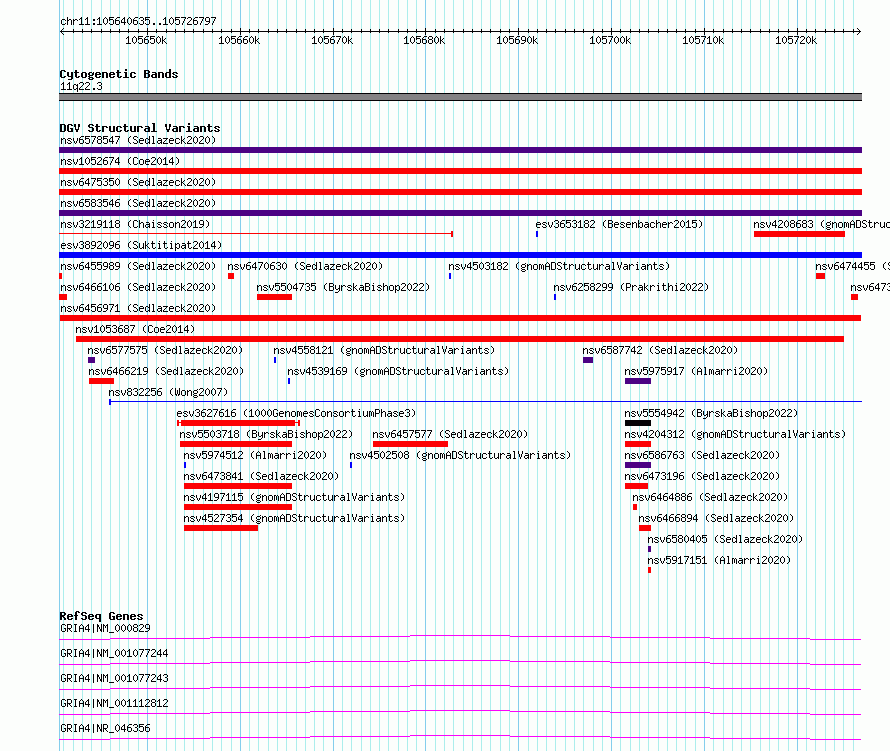Click nsv6587742 (Sedlazeck2020) label
This screenshot has width=890, height=751.
pyautogui.click(x=660, y=350)
